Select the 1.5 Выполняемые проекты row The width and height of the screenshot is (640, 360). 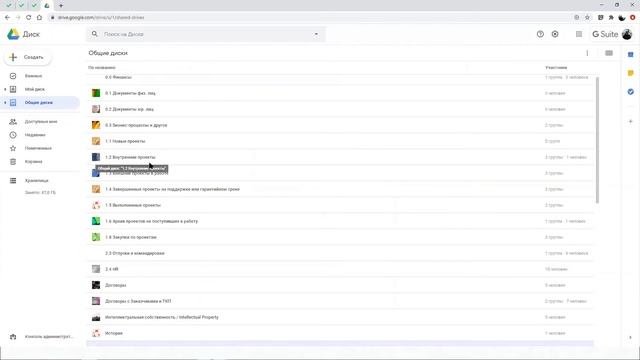pyautogui.click(x=340, y=205)
